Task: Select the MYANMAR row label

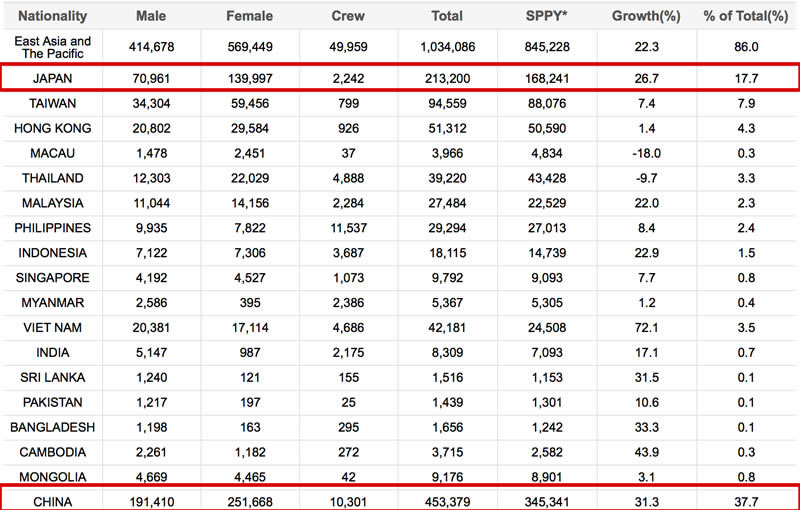Action: click(53, 303)
